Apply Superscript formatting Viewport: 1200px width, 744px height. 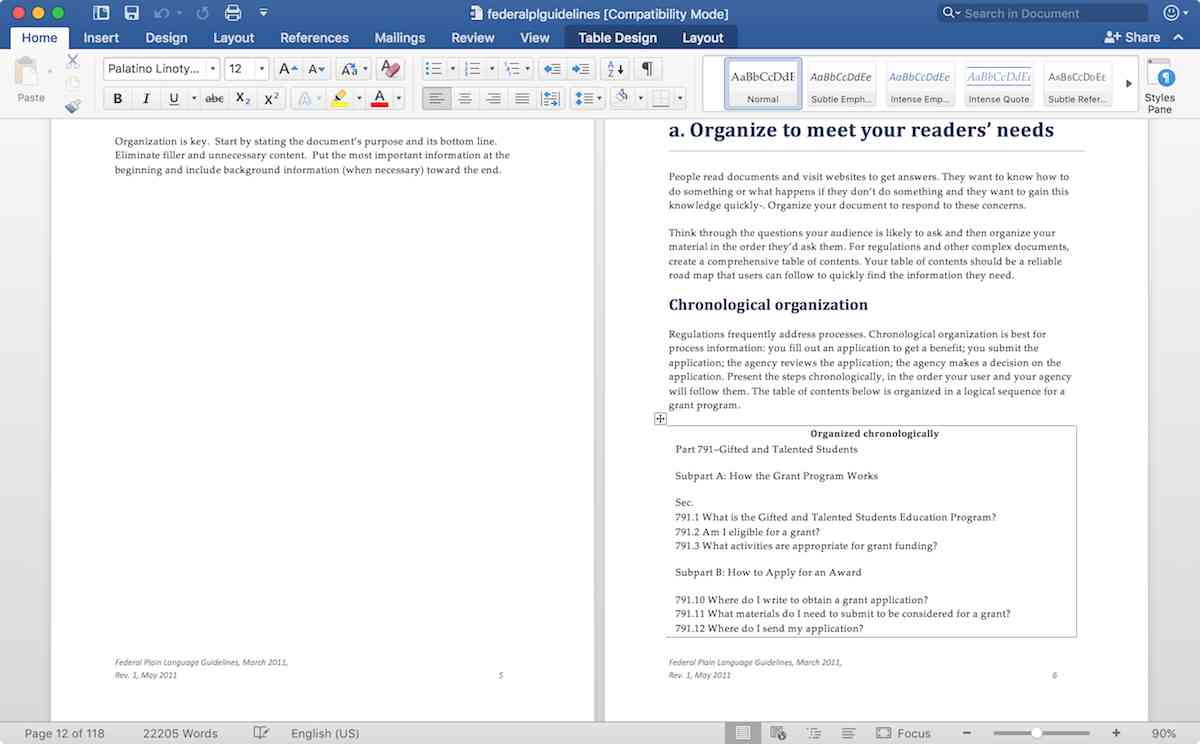point(269,97)
